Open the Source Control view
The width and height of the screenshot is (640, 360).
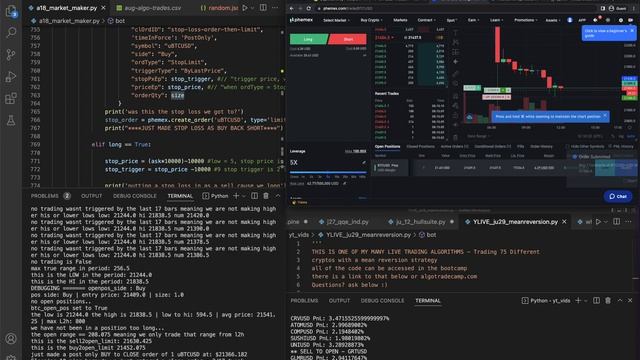point(11,55)
